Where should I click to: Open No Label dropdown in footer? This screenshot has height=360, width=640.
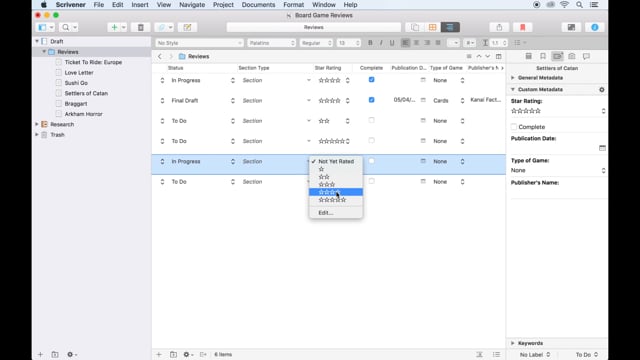pyautogui.click(x=535, y=355)
